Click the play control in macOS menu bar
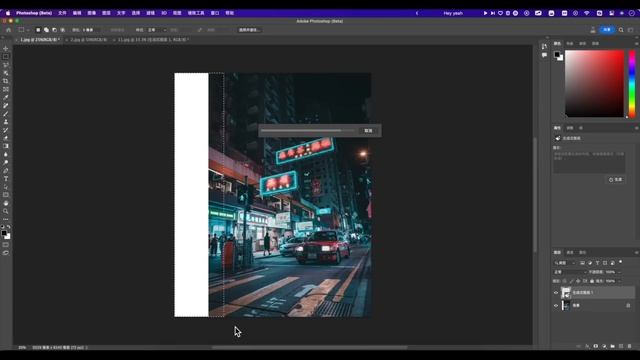 click(x=485, y=13)
